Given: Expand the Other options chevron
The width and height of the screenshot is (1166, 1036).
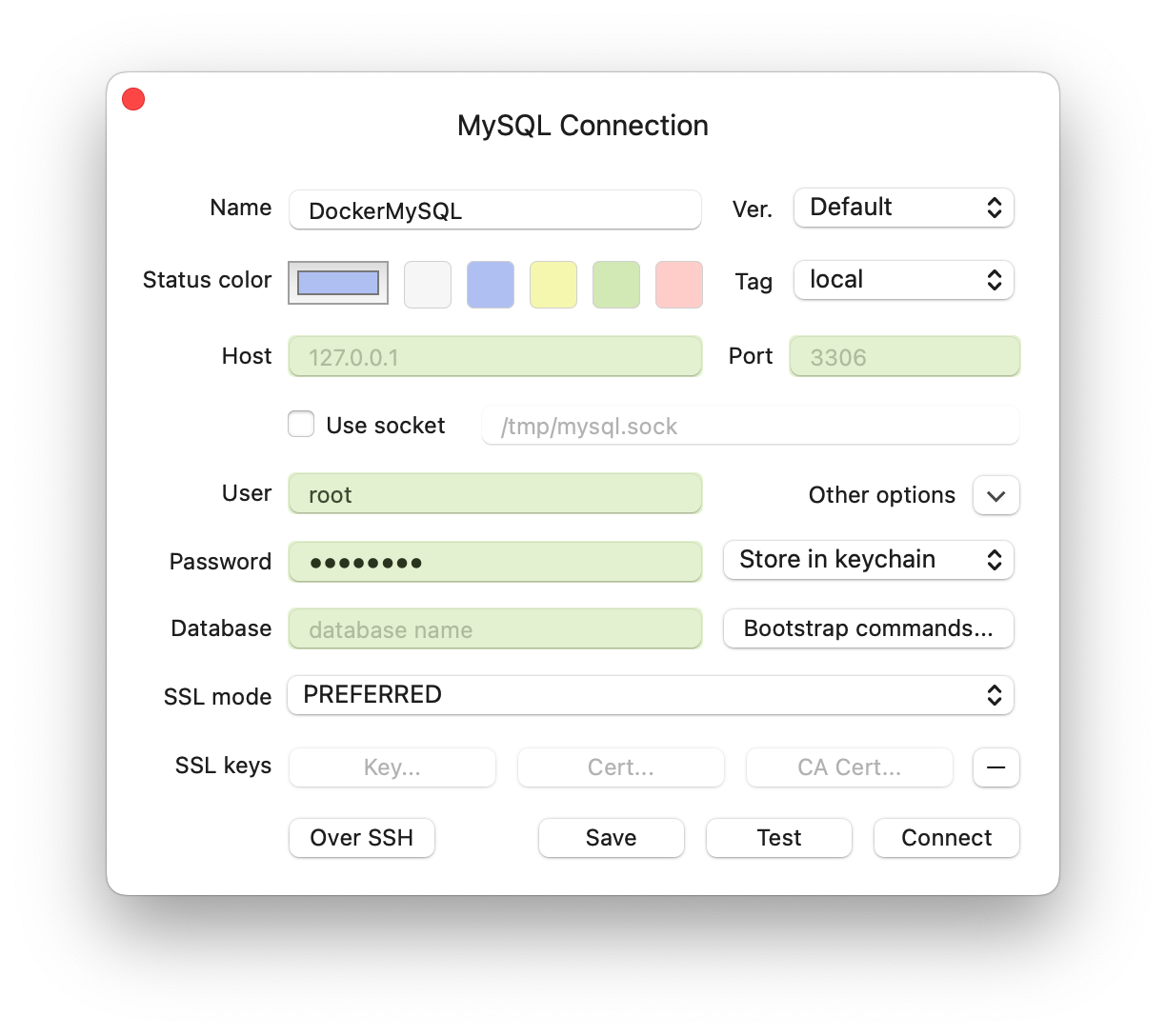Looking at the screenshot, I should click(x=996, y=495).
